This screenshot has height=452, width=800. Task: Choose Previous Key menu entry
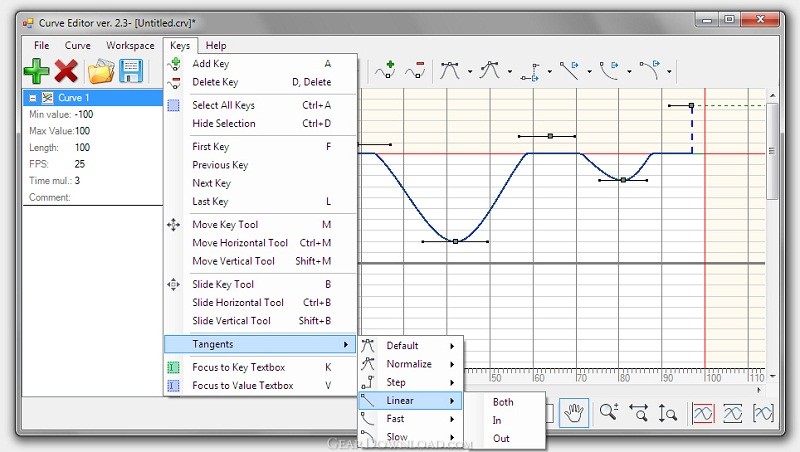260,165
